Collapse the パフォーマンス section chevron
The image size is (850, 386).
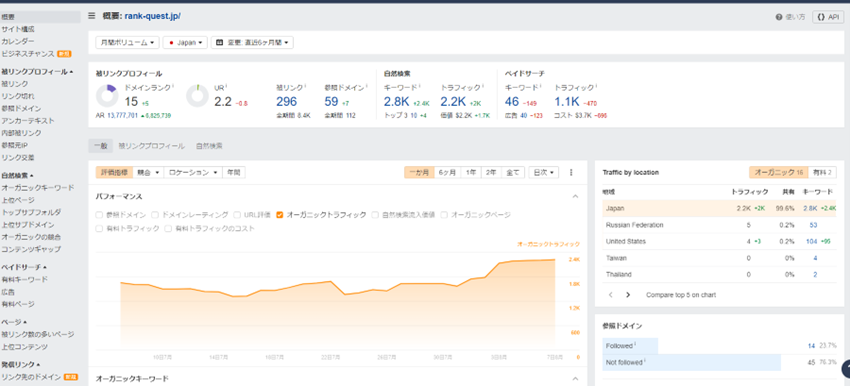pos(575,197)
